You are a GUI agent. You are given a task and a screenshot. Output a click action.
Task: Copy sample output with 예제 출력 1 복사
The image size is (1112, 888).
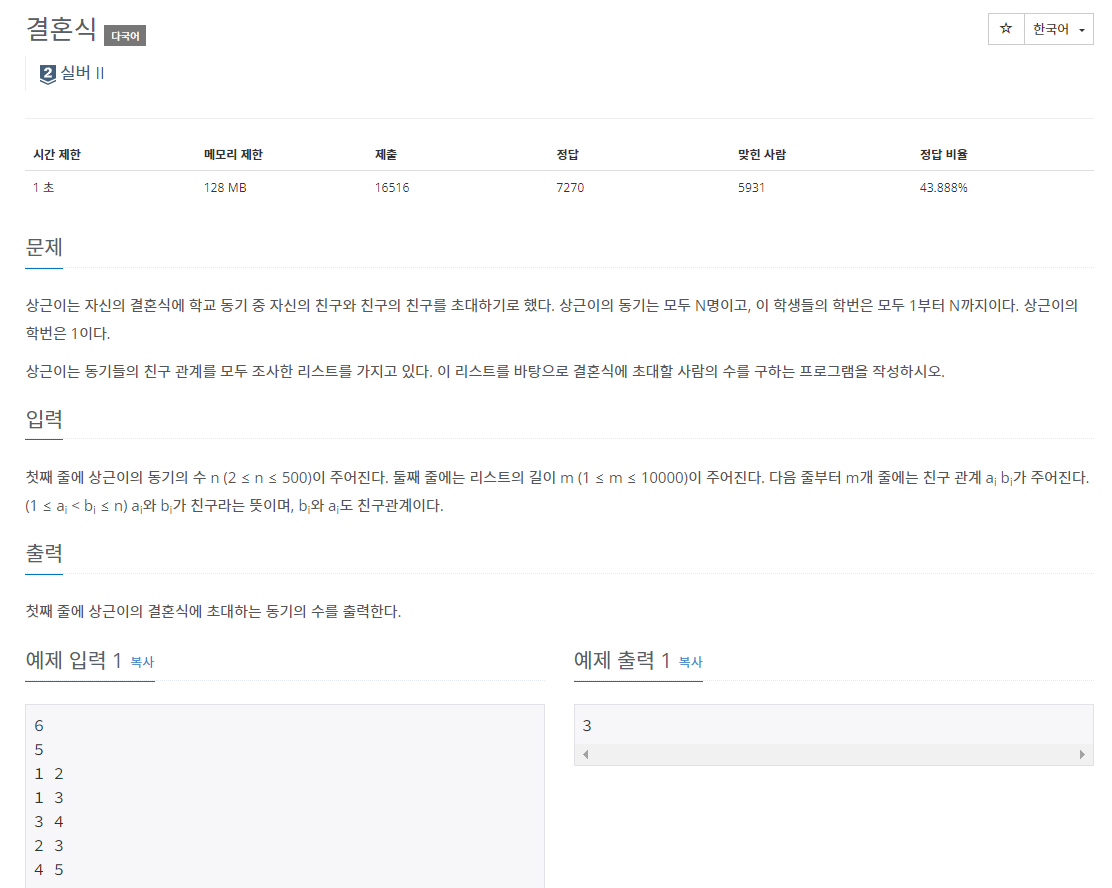click(x=686, y=662)
